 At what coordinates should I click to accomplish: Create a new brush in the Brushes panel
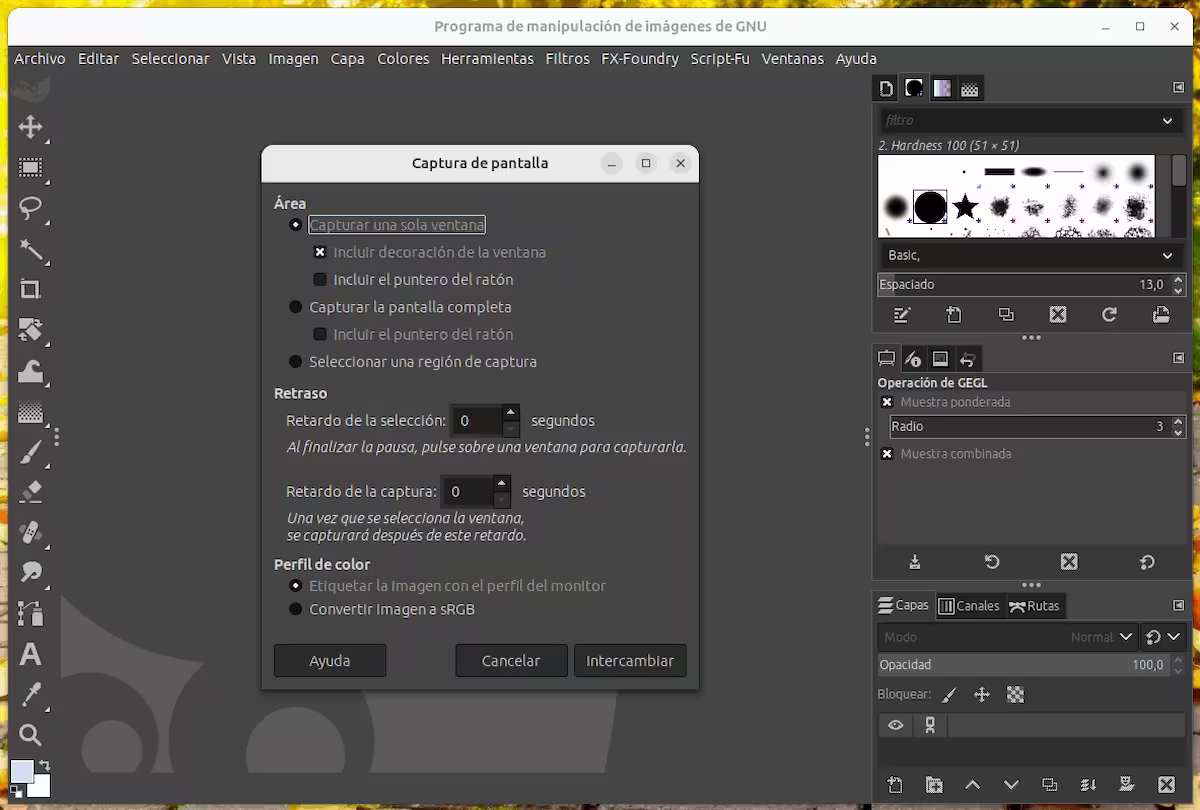point(954,315)
